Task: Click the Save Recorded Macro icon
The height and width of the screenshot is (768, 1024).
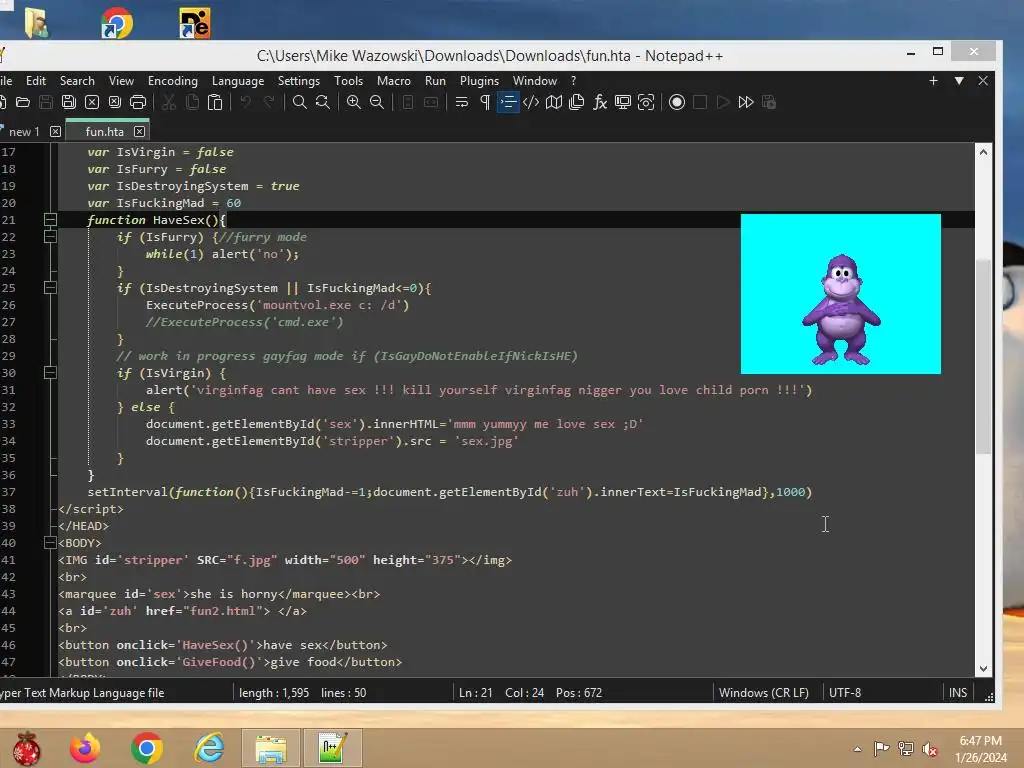Action: coord(769,102)
